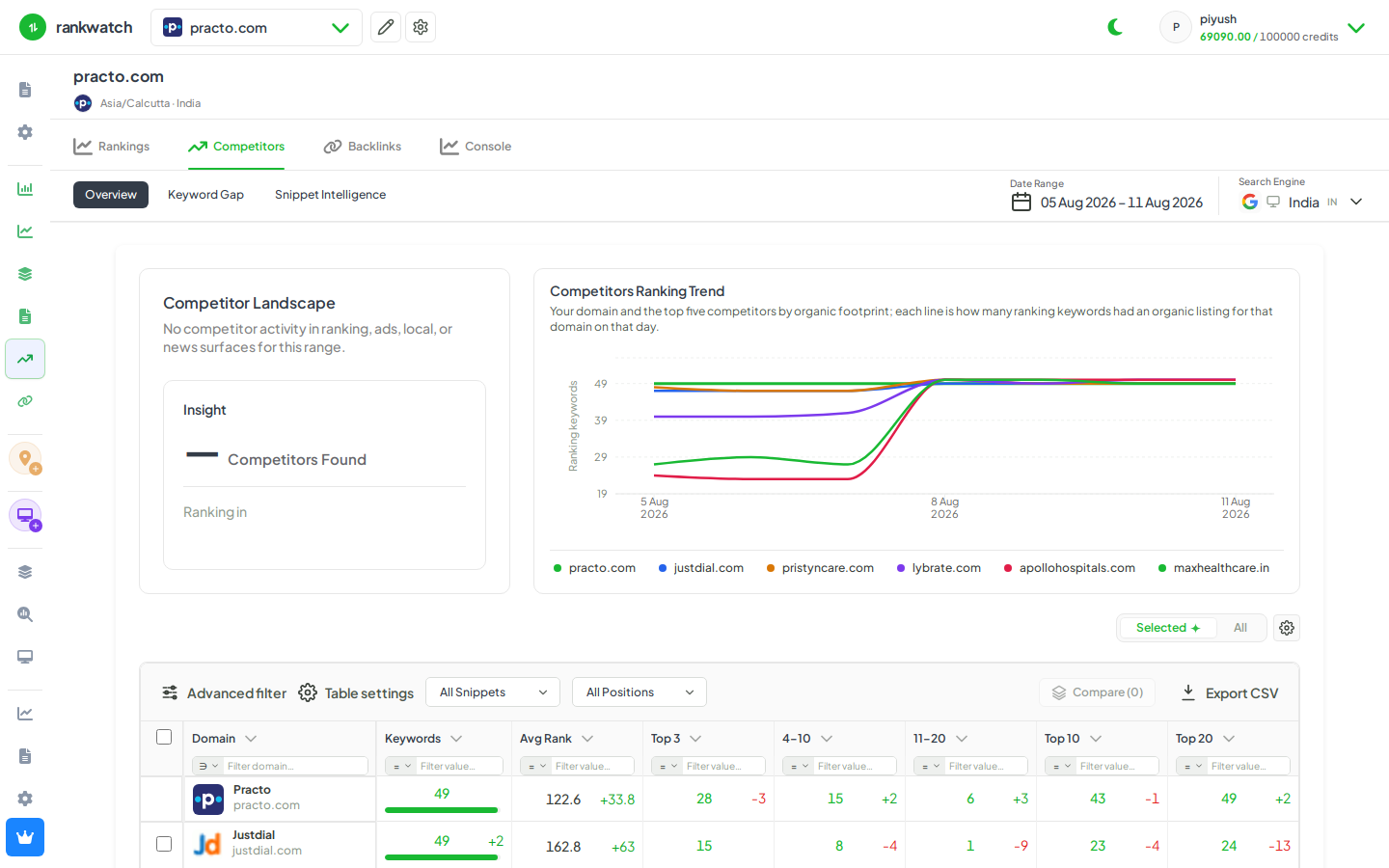Image resolution: width=1389 pixels, height=868 pixels.
Task: Open the backlinks link icon in sidebar
Action: point(25,401)
